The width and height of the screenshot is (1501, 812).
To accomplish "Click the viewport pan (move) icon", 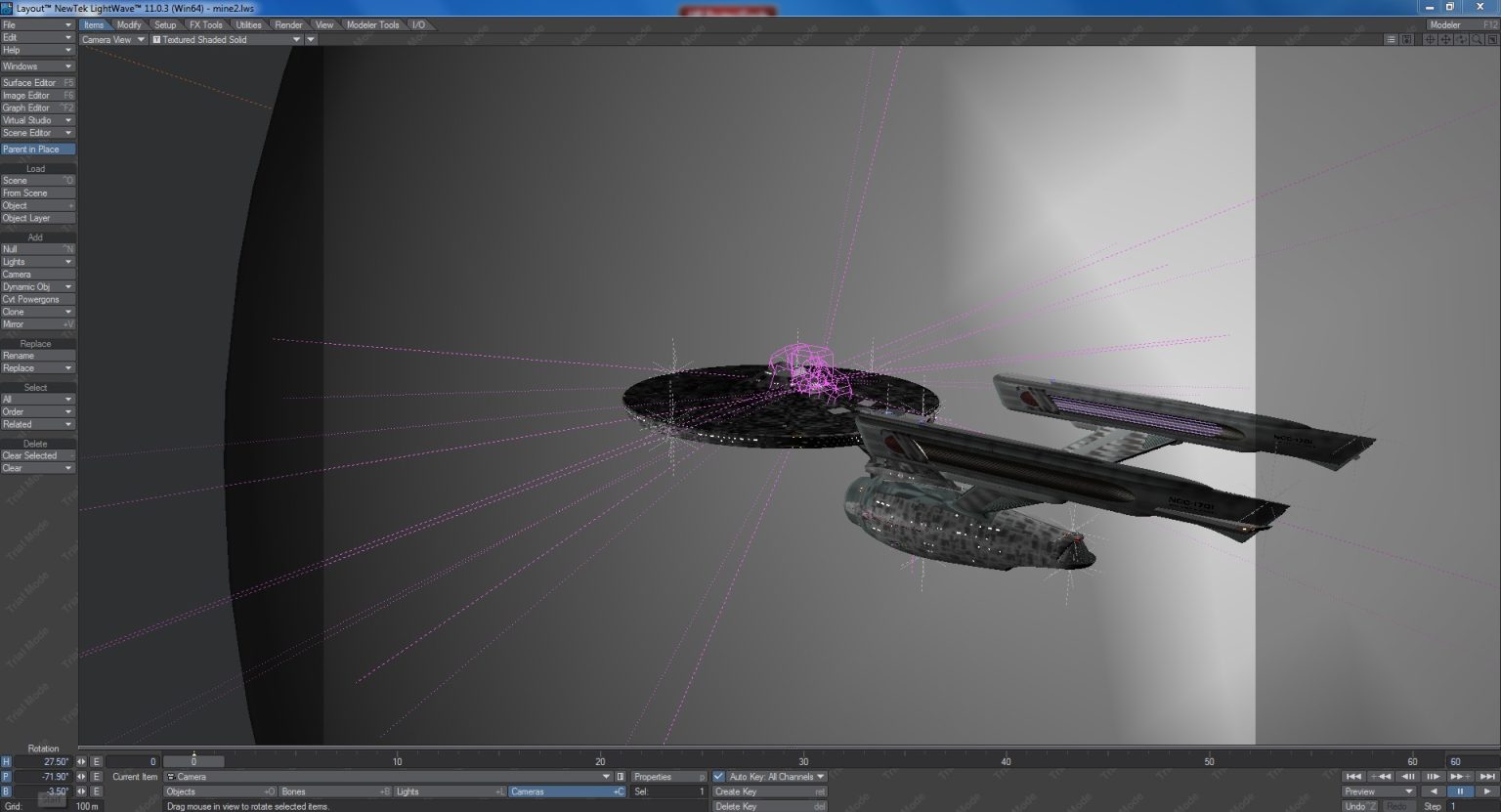I will [x=1430, y=40].
